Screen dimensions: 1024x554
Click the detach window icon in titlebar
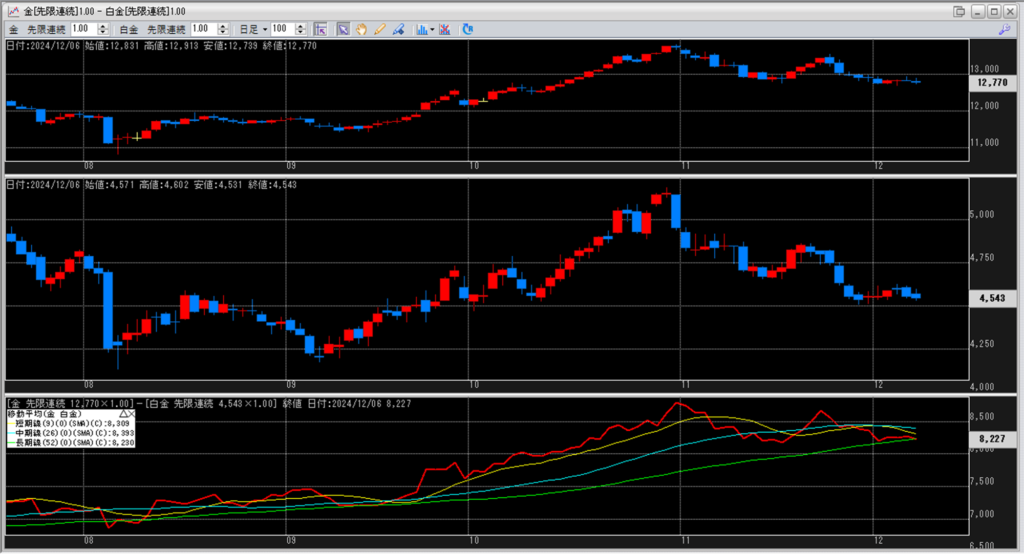[959, 10]
